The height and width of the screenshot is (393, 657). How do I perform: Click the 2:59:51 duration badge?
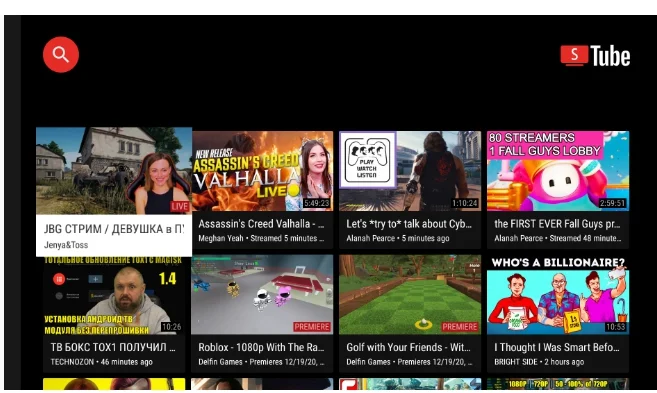[x=613, y=203]
